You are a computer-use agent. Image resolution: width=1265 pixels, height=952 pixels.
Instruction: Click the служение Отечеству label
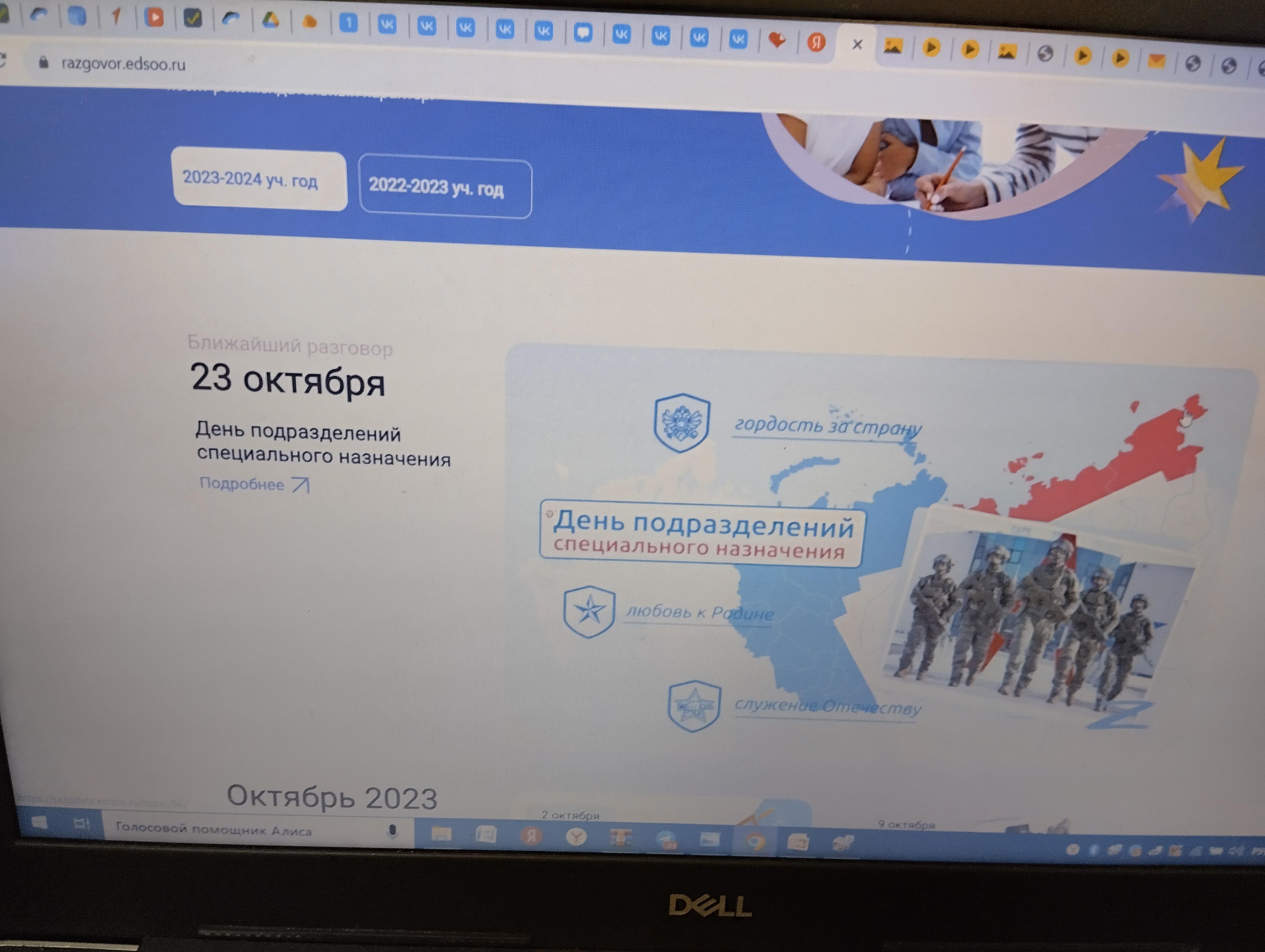(828, 707)
